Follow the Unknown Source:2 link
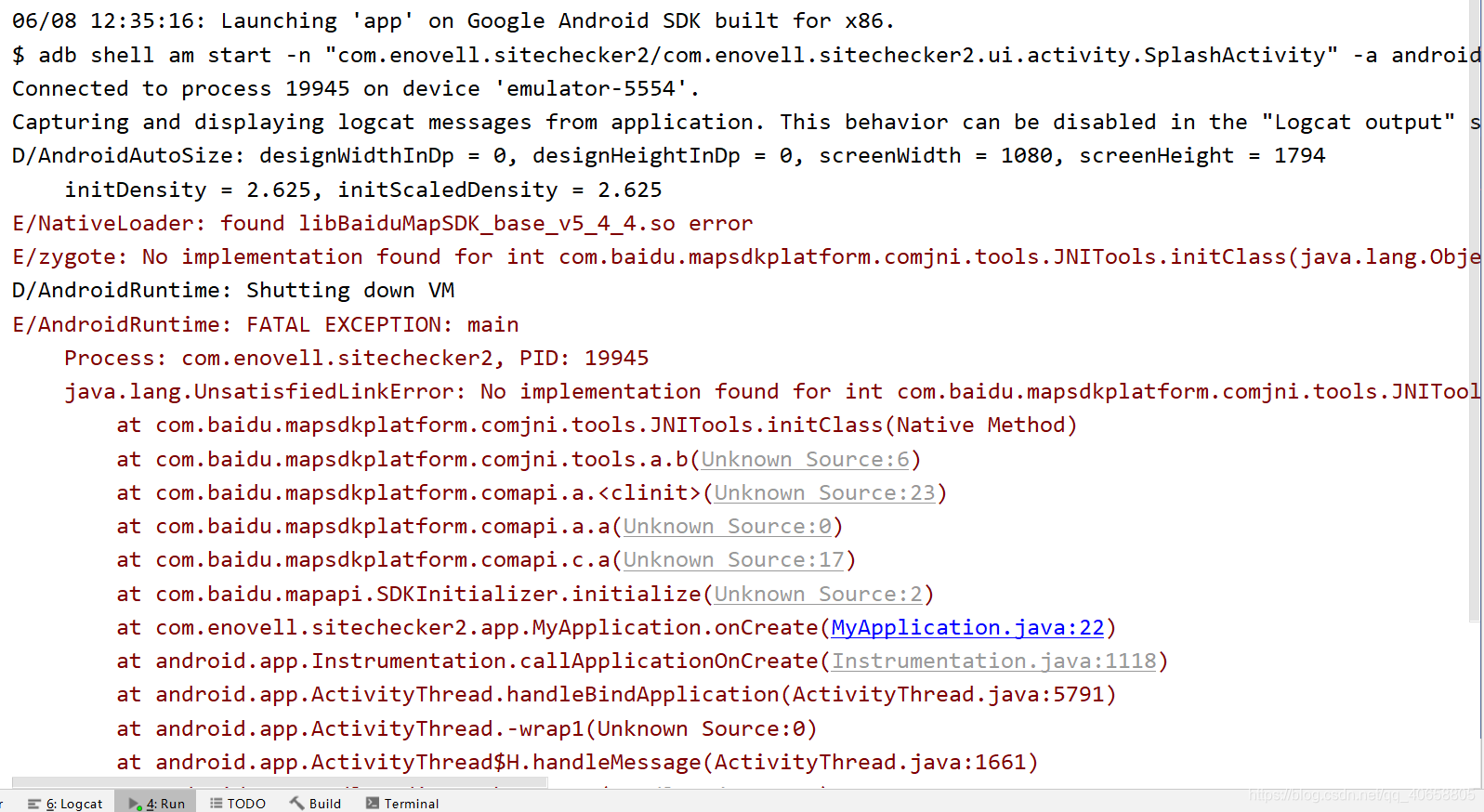 [819, 595]
